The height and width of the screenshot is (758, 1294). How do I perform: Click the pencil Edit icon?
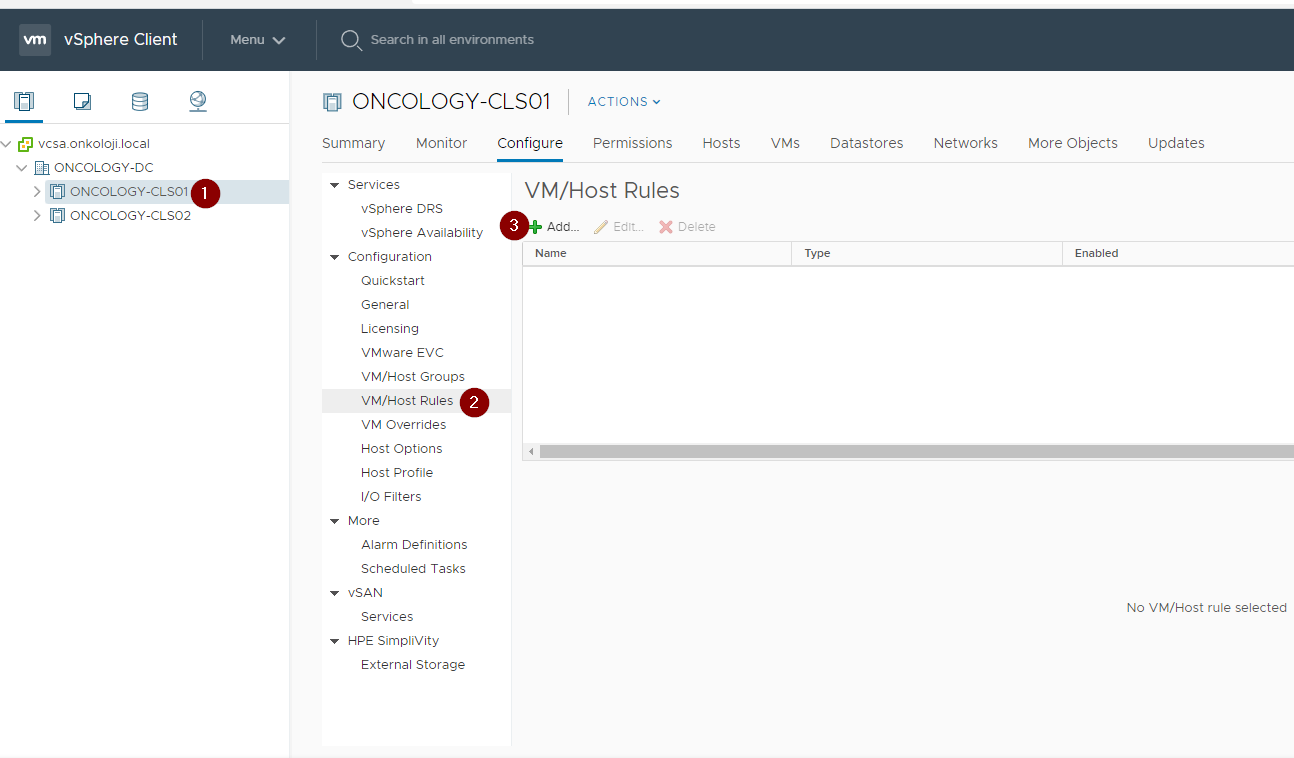tap(601, 227)
